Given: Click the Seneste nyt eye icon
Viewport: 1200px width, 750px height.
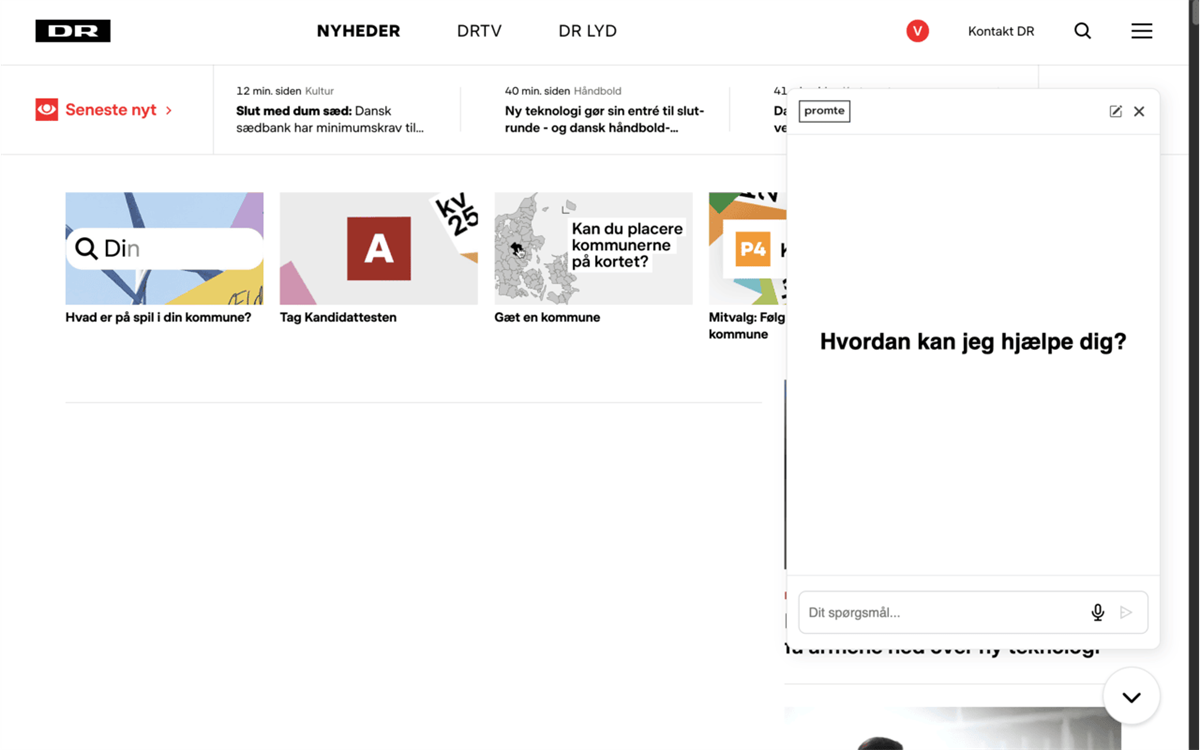Looking at the screenshot, I should coord(47,110).
